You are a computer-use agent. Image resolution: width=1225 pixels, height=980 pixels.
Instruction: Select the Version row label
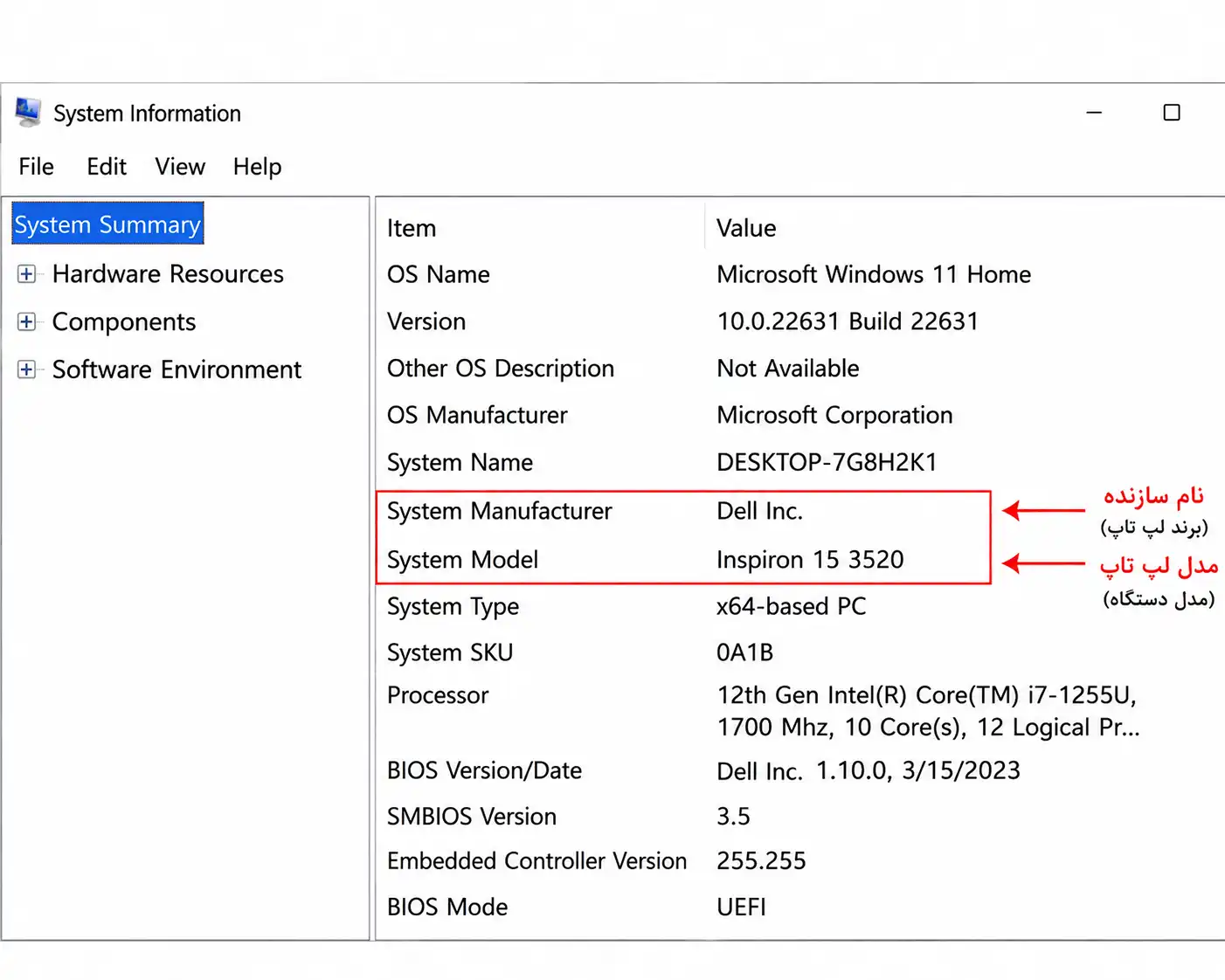pyautogui.click(x=426, y=321)
